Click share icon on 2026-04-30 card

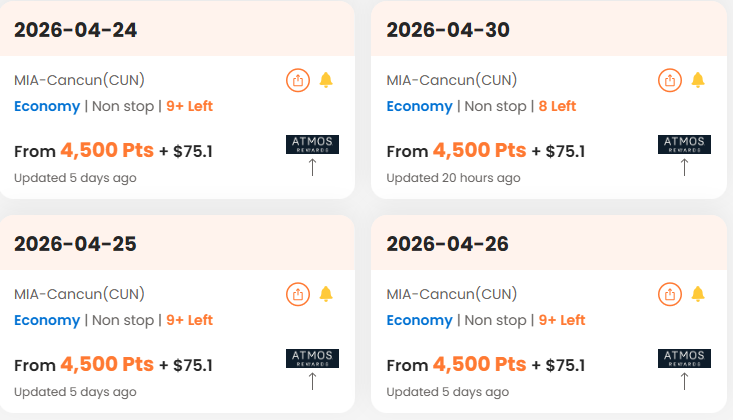(669, 80)
